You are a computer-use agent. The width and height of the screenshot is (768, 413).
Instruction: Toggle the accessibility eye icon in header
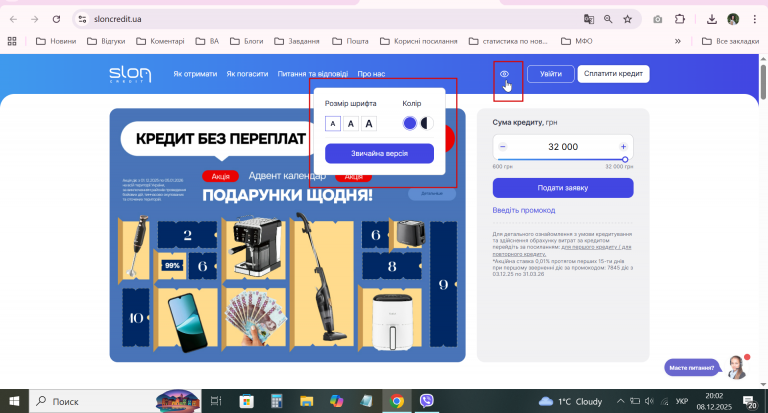[x=504, y=74]
